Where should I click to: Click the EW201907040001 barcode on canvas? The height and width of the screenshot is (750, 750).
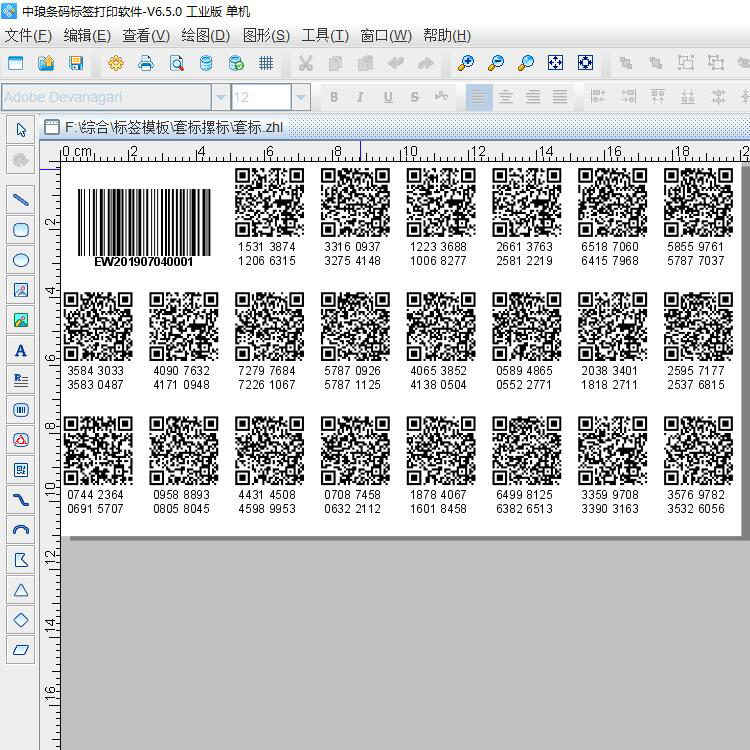tap(144, 228)
